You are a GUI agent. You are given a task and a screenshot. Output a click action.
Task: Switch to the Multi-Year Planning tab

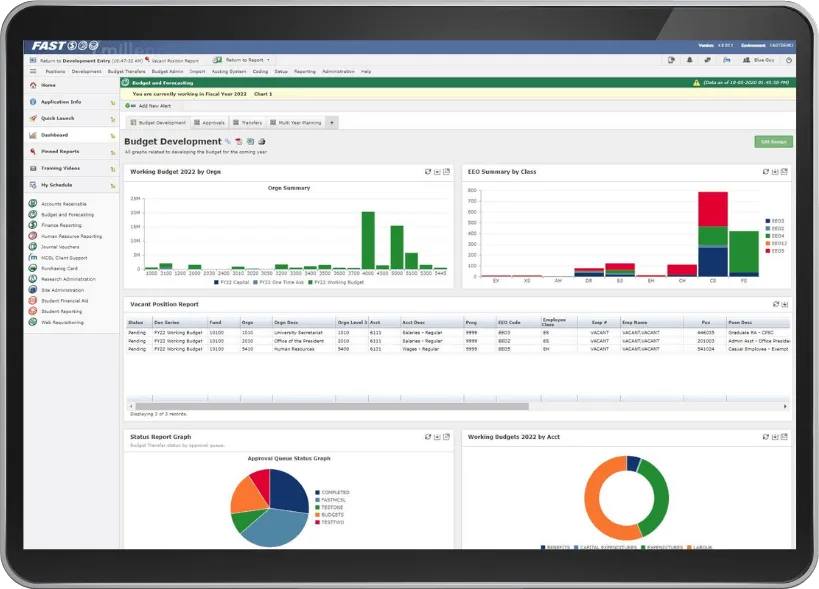click(297, 121)
